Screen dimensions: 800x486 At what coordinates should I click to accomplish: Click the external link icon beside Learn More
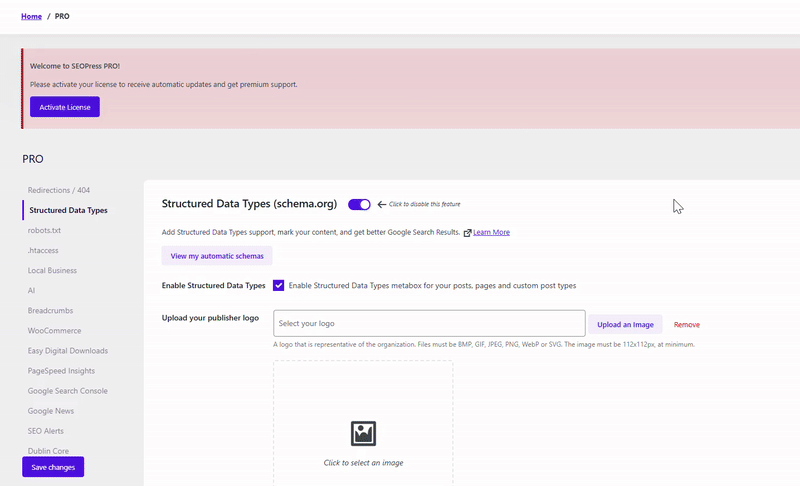coord(467,232)
